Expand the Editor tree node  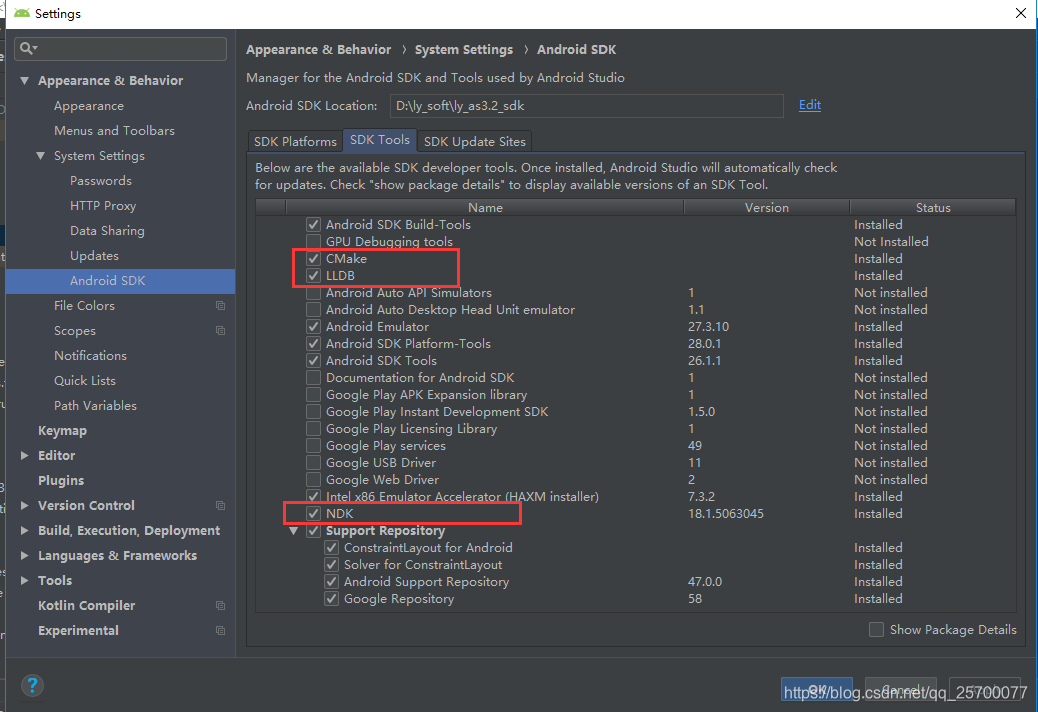pyautogui.click(x=24, y=455)
